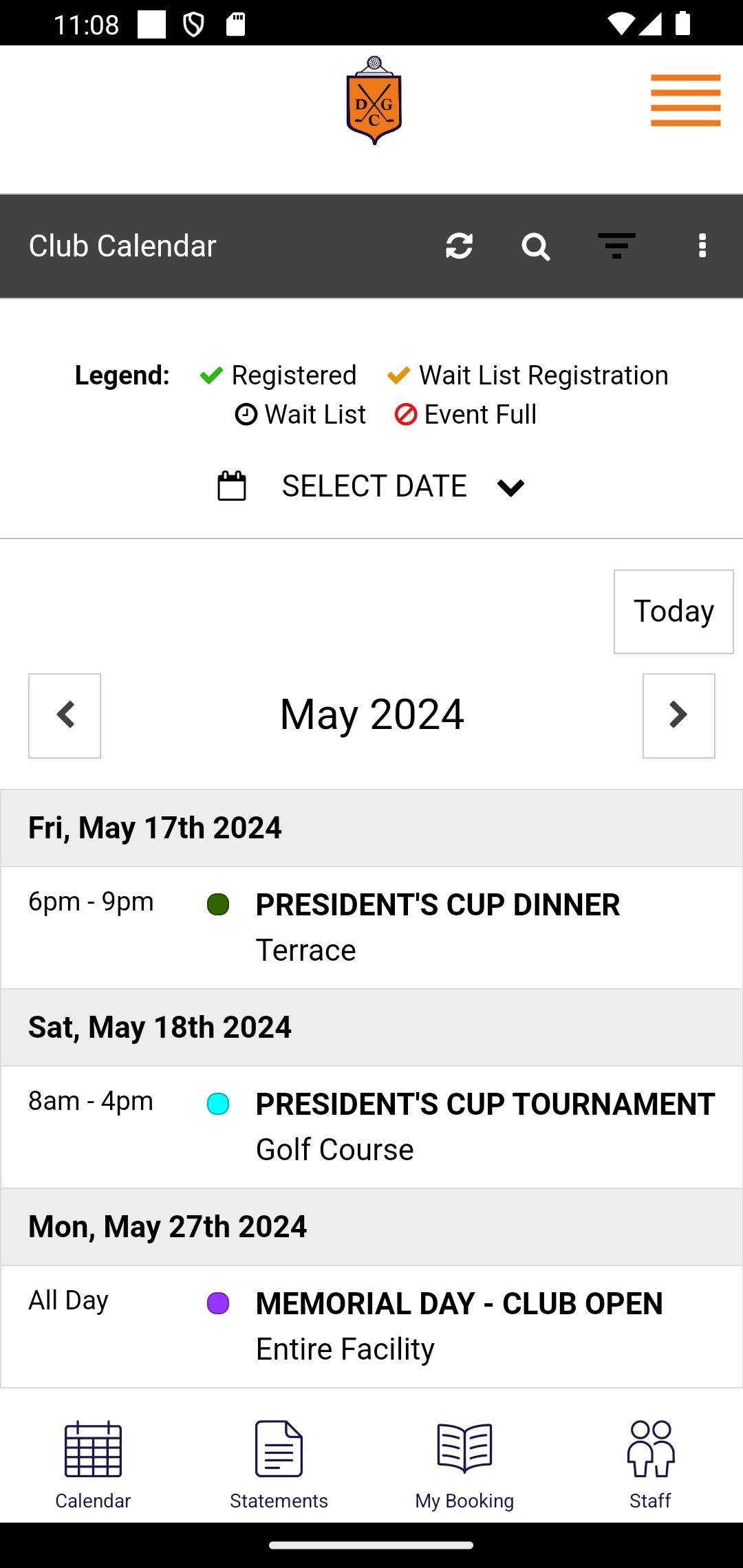Click the cyan tournament category dot
This screenshot has width=743, height=1568.
[218, 1104]
